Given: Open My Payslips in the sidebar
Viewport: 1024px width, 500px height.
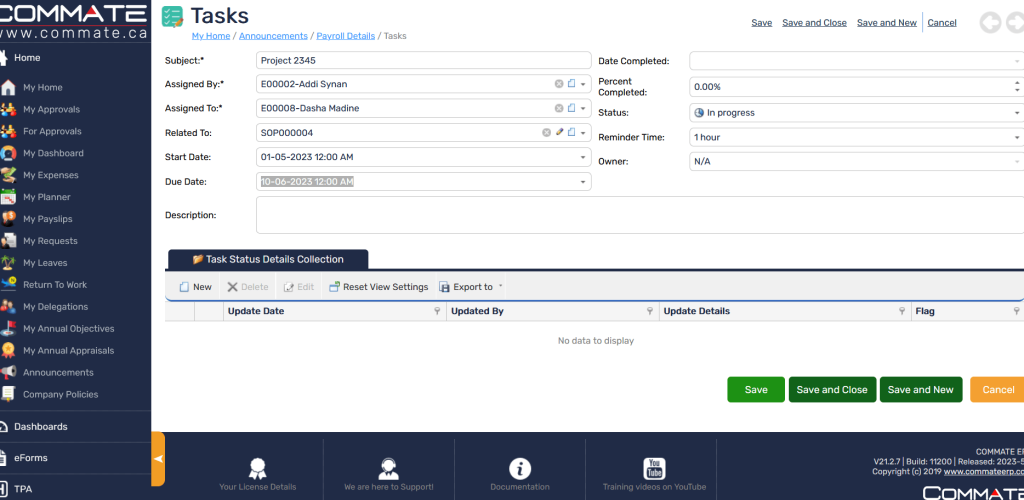Looking at the screenshot, I should 48,219.
